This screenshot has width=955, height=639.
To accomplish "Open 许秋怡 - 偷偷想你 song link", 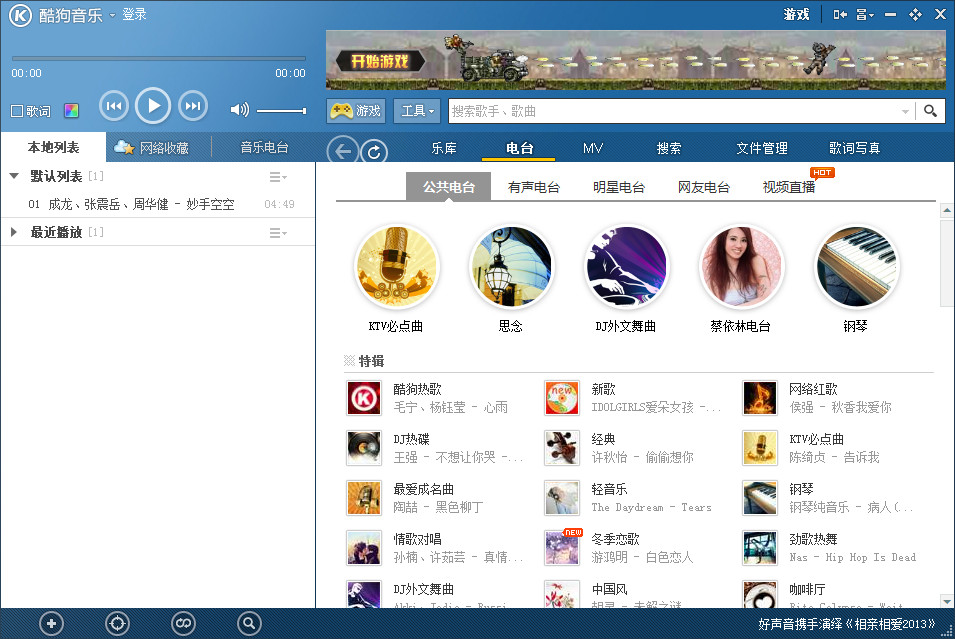I will [x=643, y=457].
